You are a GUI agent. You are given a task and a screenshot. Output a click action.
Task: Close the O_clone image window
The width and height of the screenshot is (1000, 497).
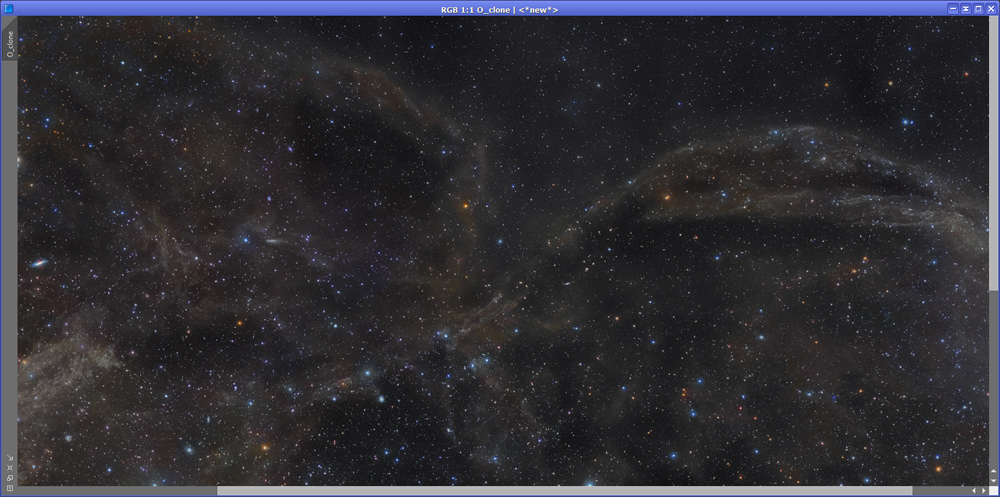click(991, 8)
